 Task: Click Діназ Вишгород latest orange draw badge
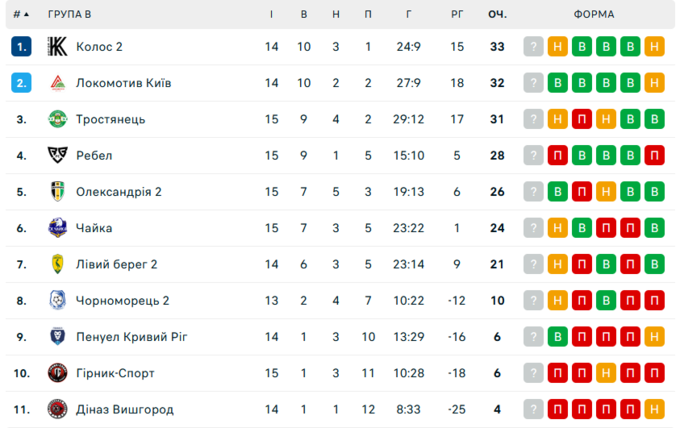[x=654, y=409]
